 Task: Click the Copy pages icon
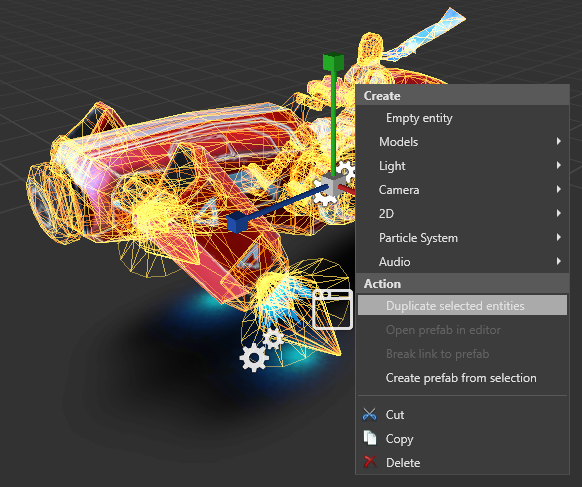(370, 438)
